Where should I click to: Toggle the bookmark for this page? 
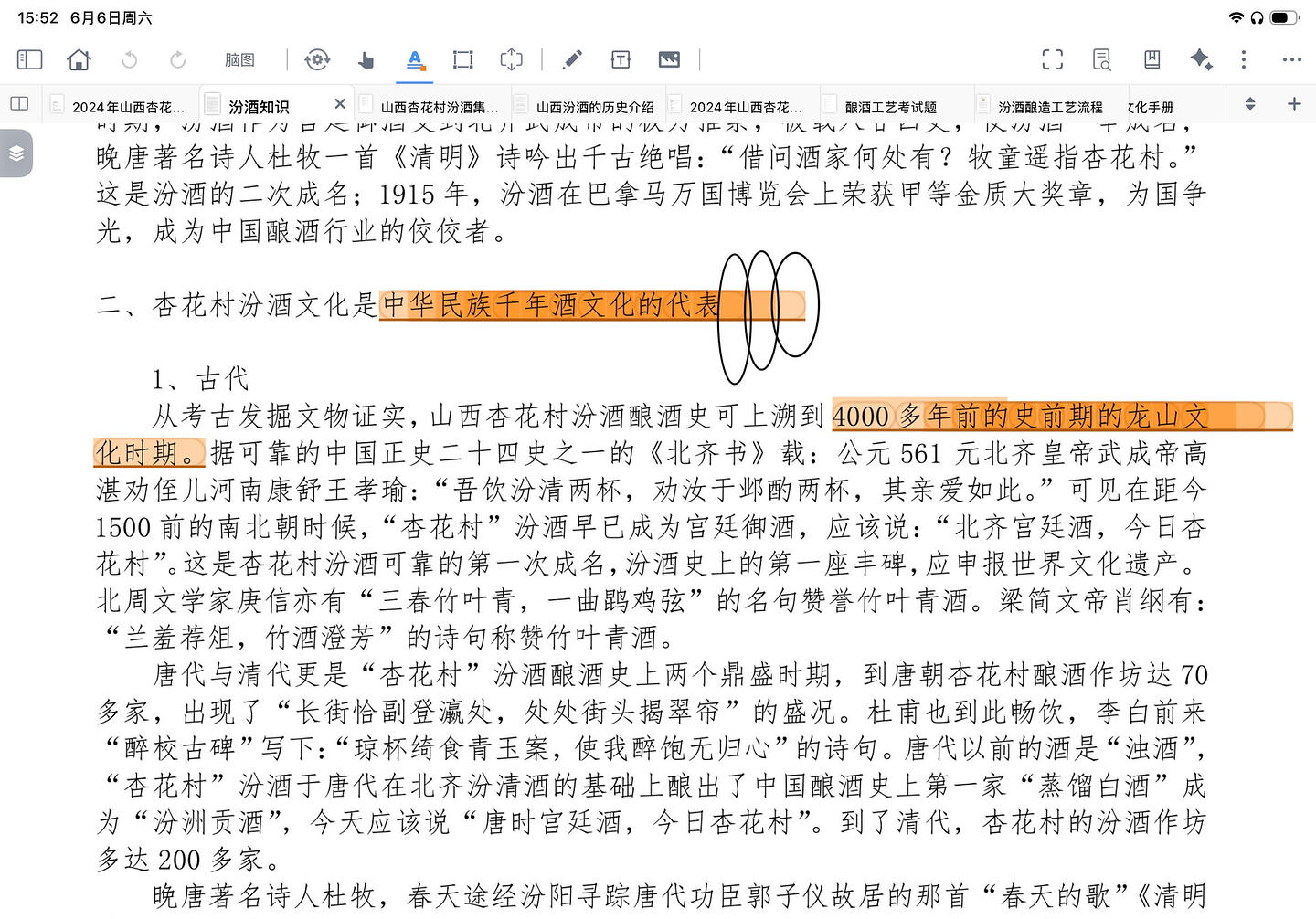[1151, 60]
